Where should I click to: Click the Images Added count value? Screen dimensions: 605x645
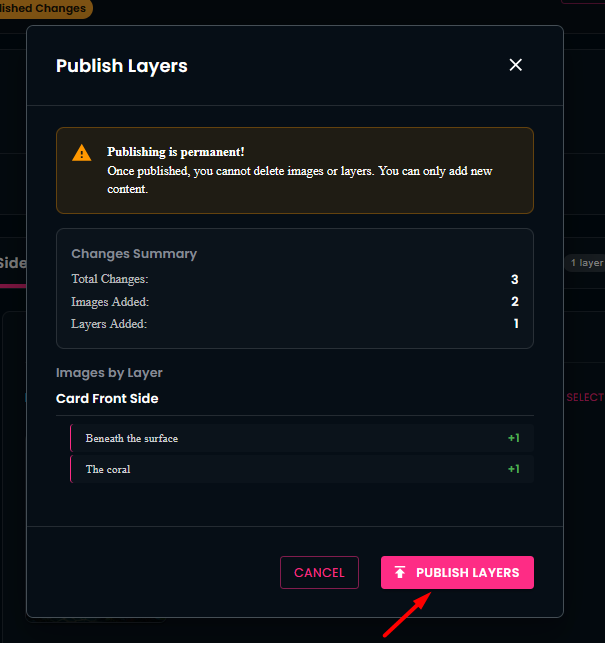(x=515, y=302)
